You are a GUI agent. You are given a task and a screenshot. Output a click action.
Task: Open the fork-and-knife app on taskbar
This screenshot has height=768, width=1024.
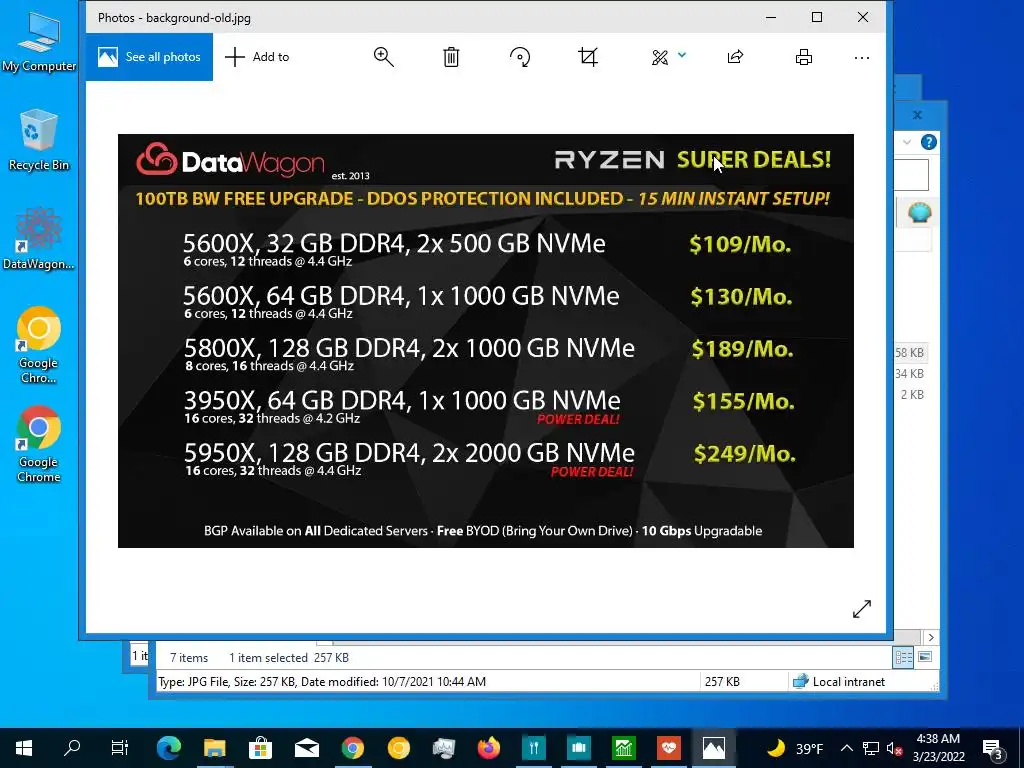point(534,748)
